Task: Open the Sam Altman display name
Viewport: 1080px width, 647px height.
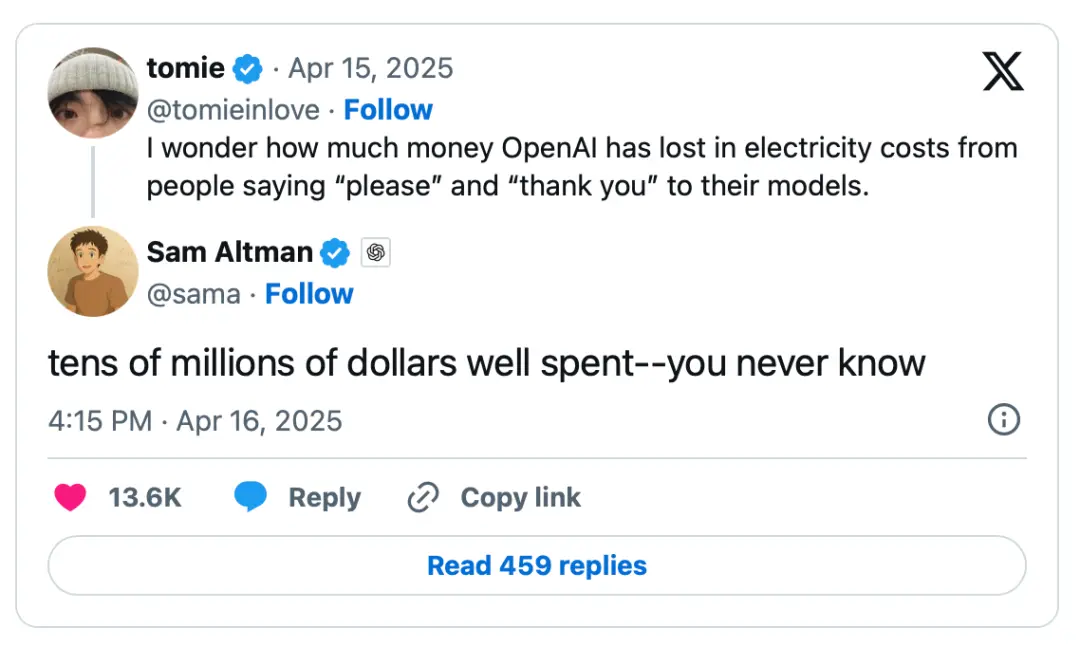Action: 230,252
